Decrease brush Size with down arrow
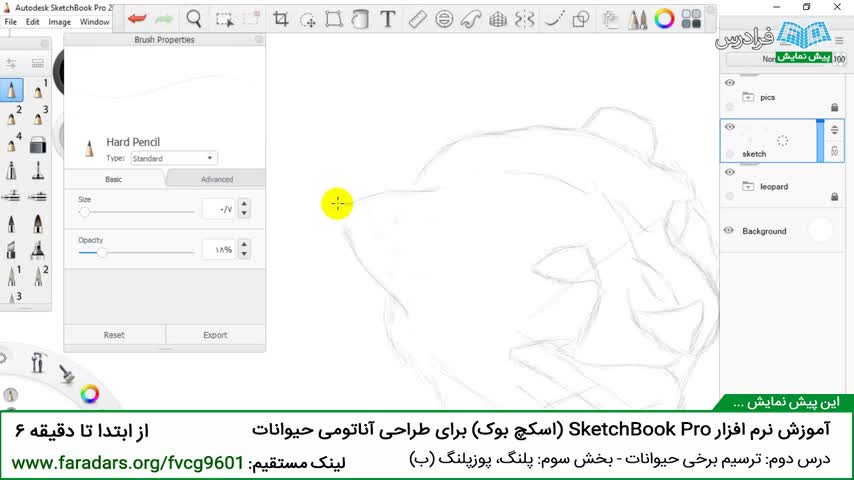The height and width of the screenshot is (480, 854). point(244,214)
